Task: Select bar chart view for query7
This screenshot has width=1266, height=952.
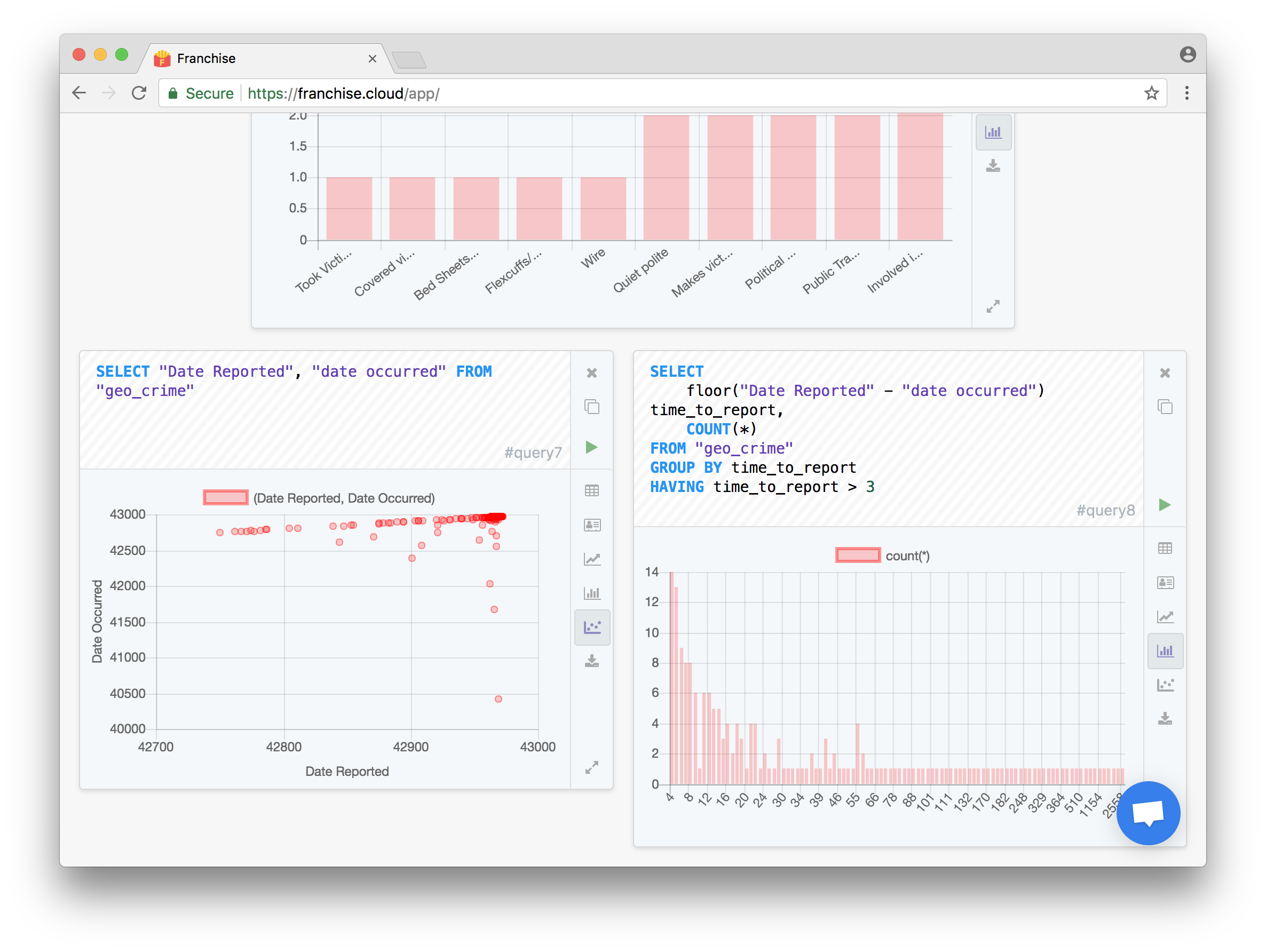Action: point(591,593)
